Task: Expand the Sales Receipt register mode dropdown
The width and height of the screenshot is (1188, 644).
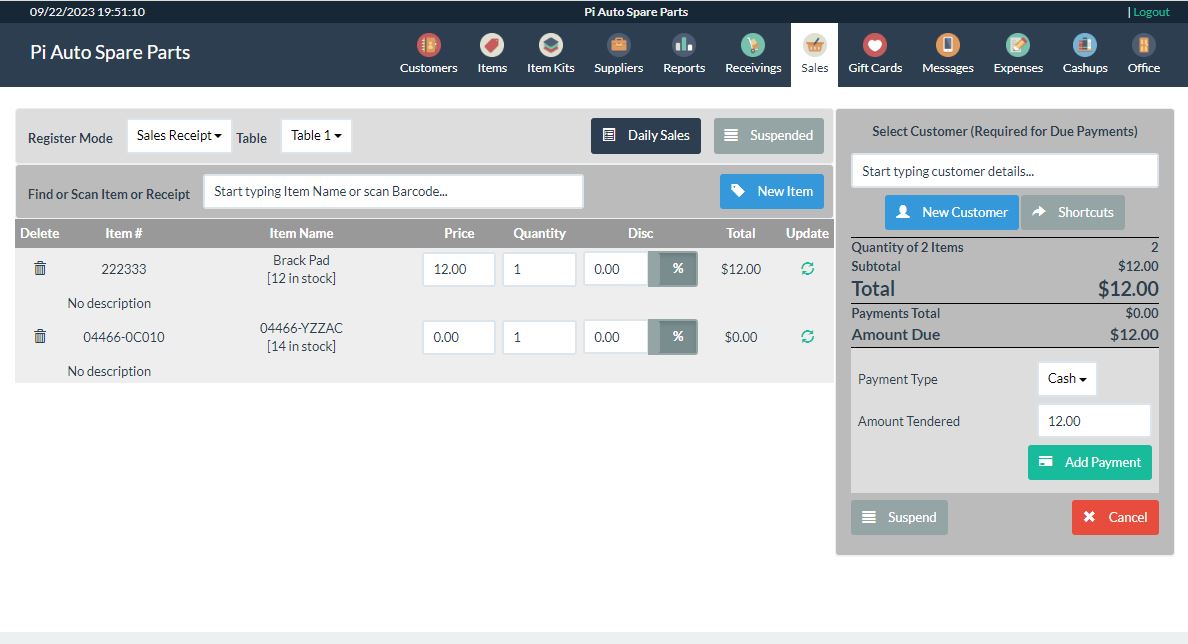Action: point(179,136)
